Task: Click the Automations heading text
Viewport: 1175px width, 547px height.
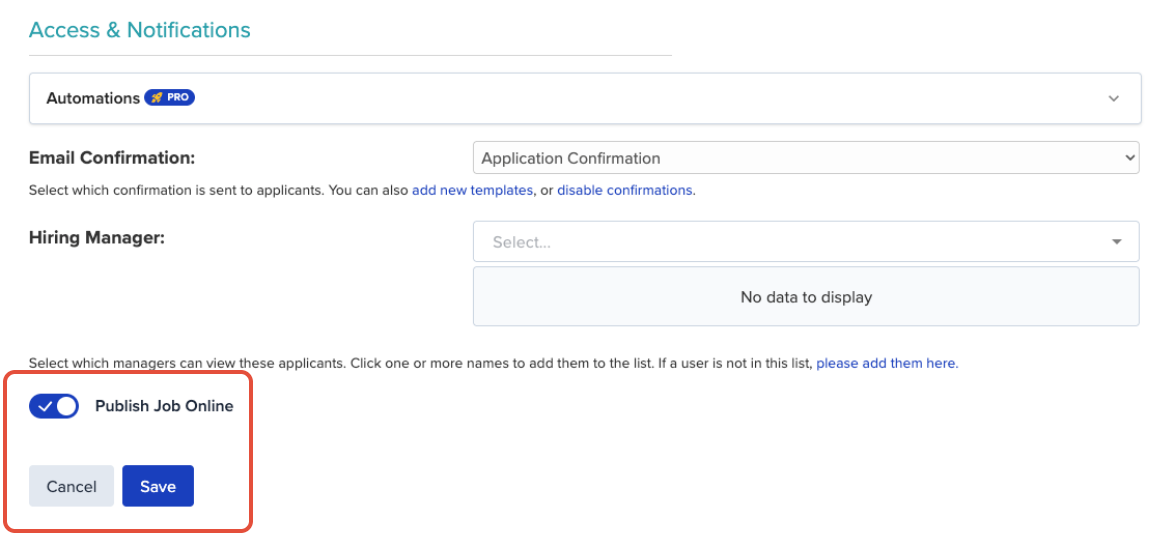Action: click(93, 98)
